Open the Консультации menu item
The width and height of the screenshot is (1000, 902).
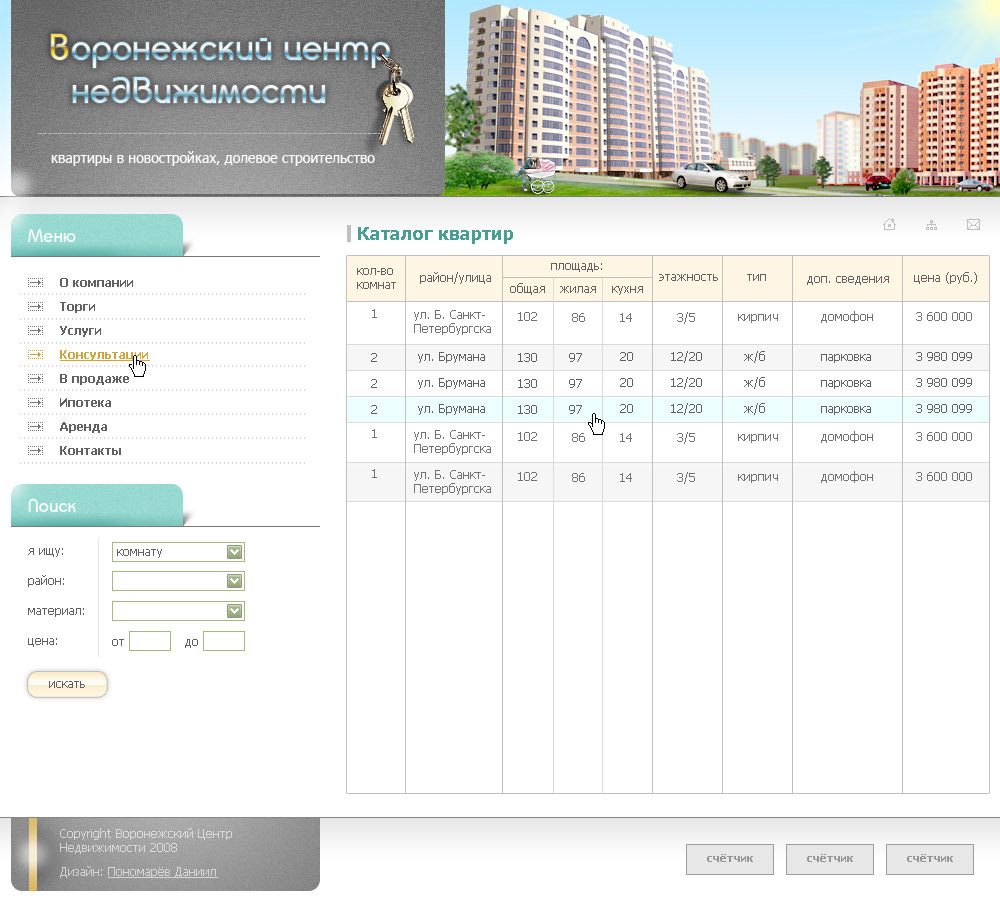coord(103,355)
